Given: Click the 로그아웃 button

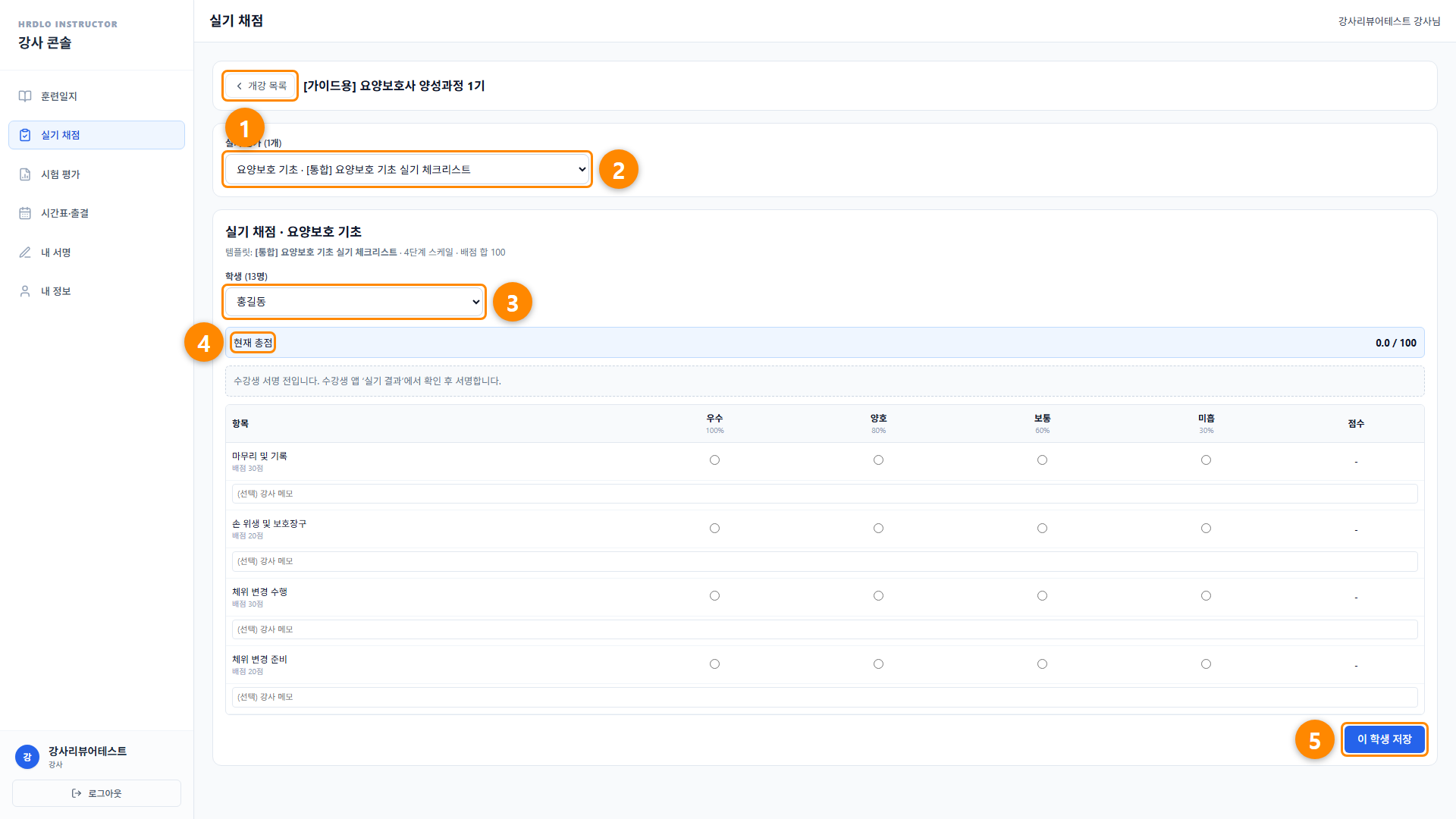Looking at the screenshot, I should click(96, 793).
